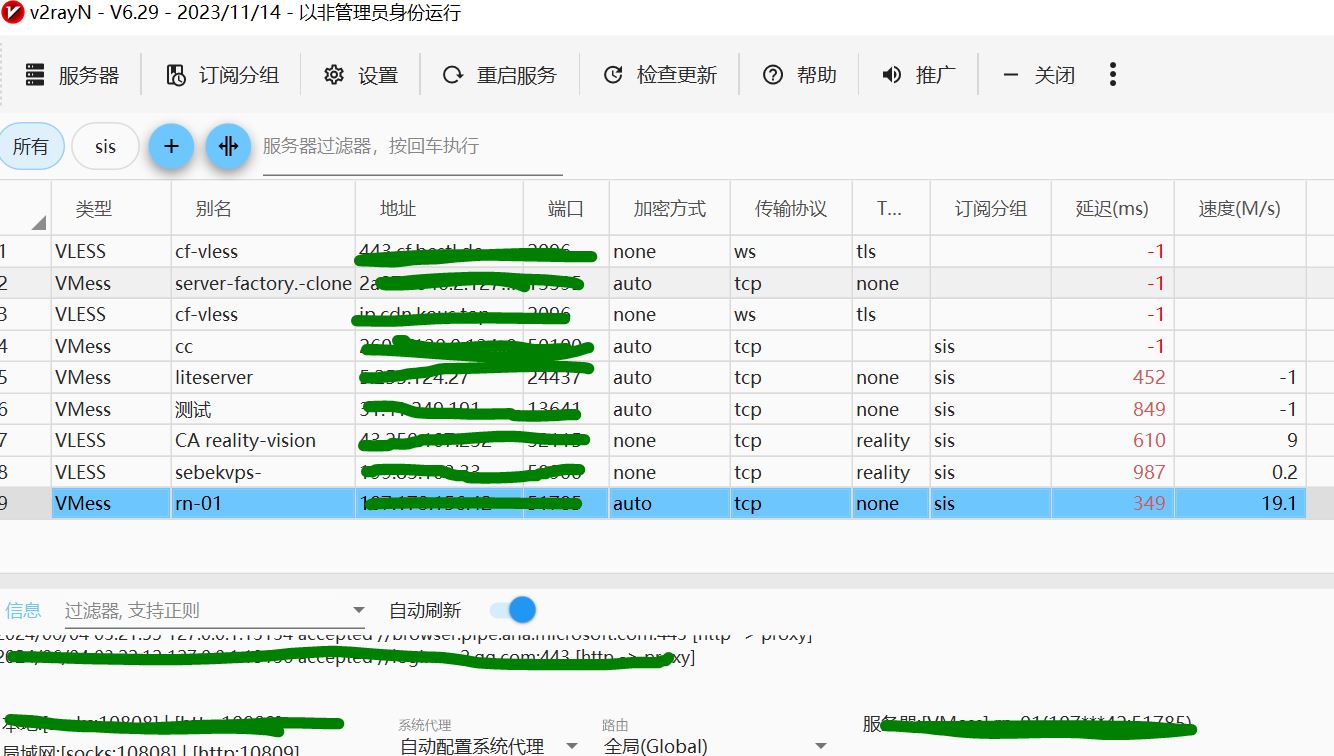Click the 987 latency value
The width and height of the screenshot is (1334, 756).
coord(1149,472)
